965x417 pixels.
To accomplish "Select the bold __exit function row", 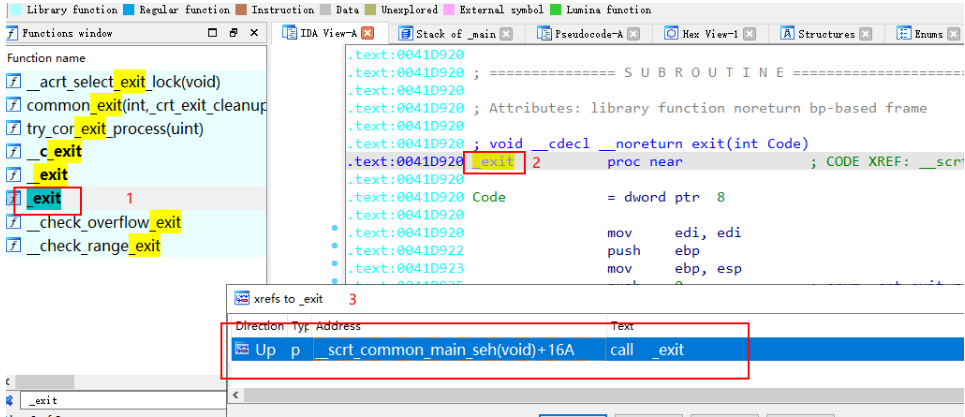I will 136,175.
